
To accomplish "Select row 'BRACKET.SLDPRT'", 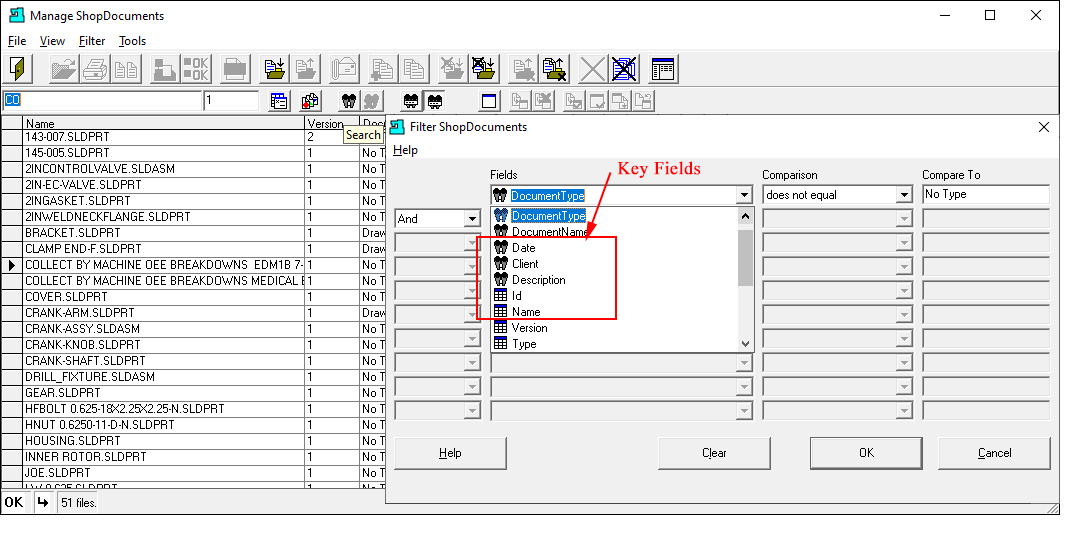I will point(164,233).
